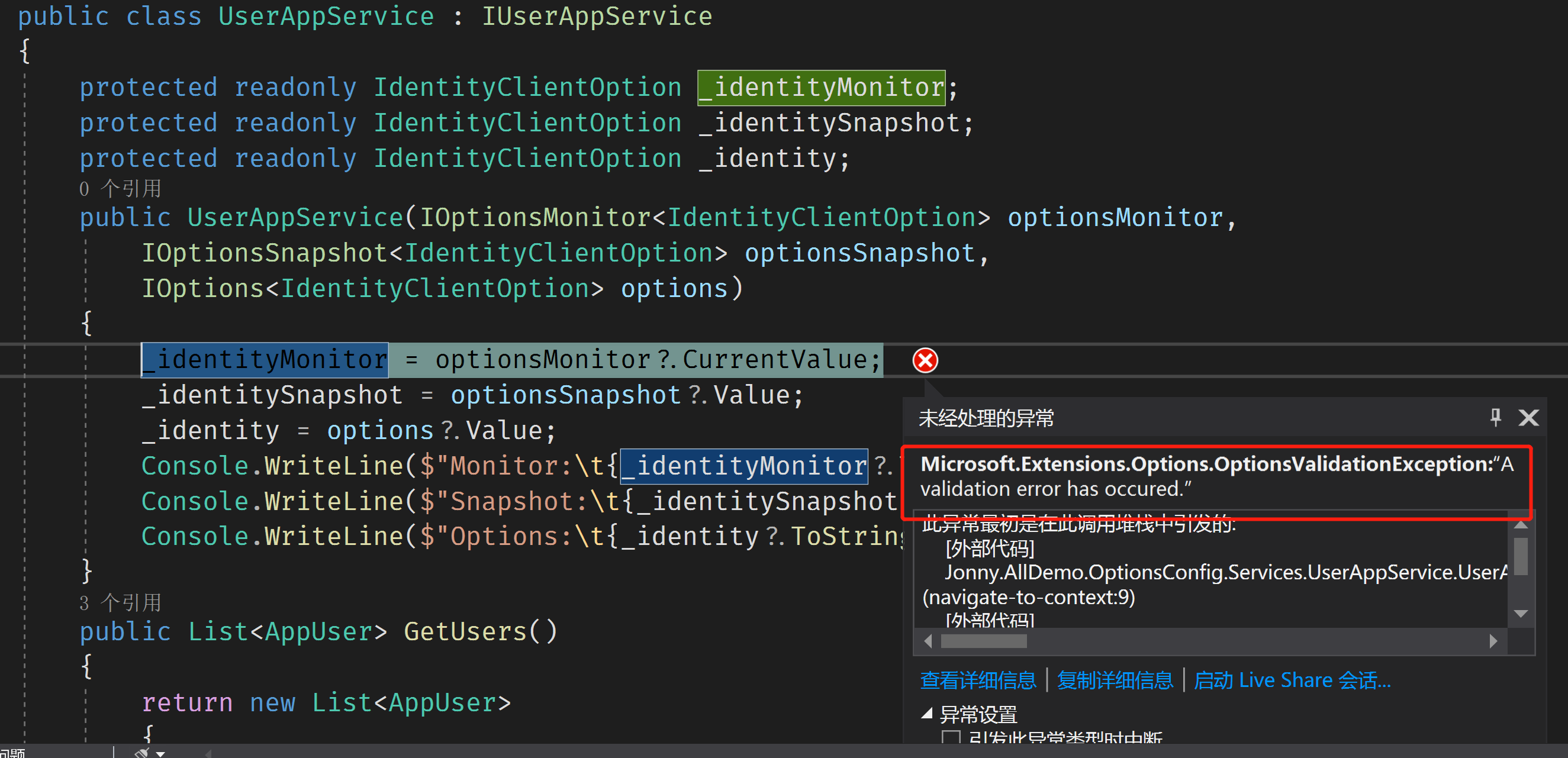Toggle the break-on-this-exception-type checkbox
Viewport: 1568px width, 758px height.
[x=951, y=737]
